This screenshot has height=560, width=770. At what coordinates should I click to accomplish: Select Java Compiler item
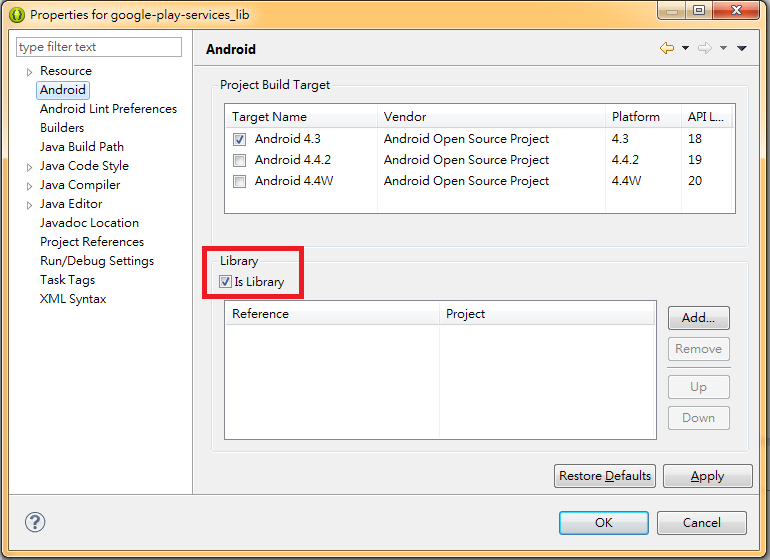pyautogui.click(x=80, y=185)
